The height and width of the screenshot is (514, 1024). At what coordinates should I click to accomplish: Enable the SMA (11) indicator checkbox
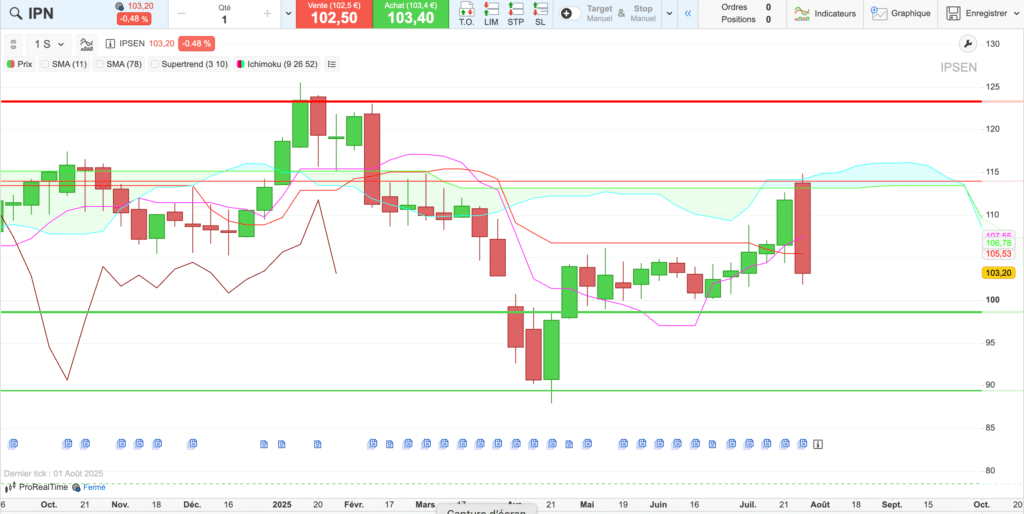click(45, 64)
